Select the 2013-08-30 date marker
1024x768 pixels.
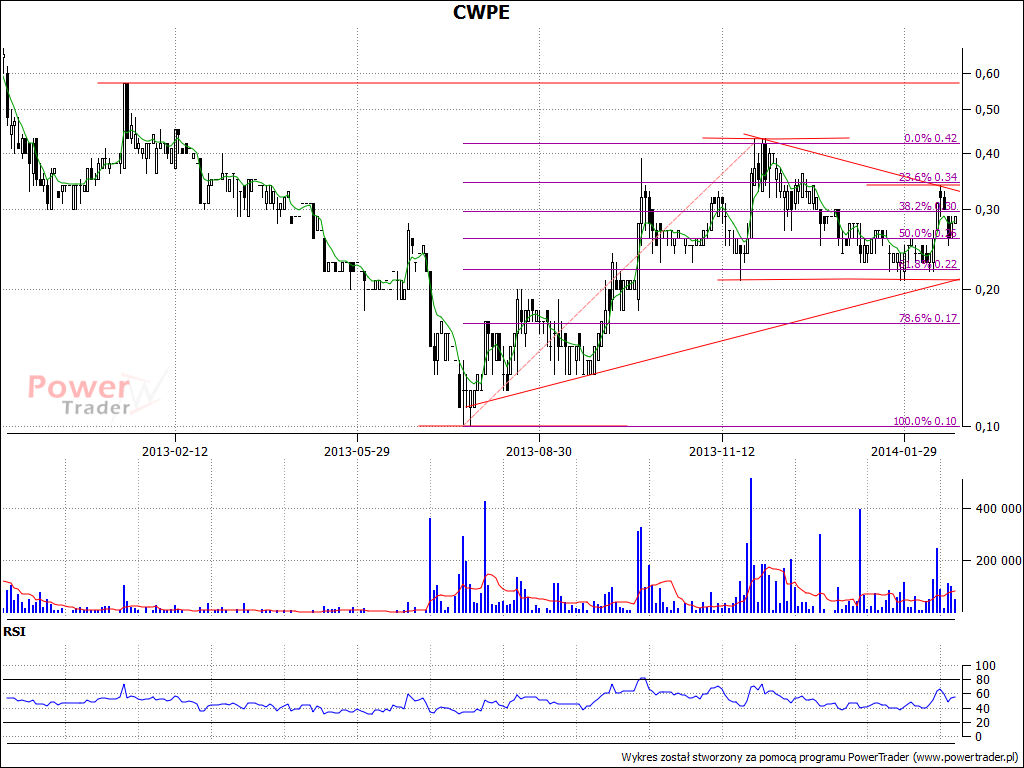tap(539, 451)
